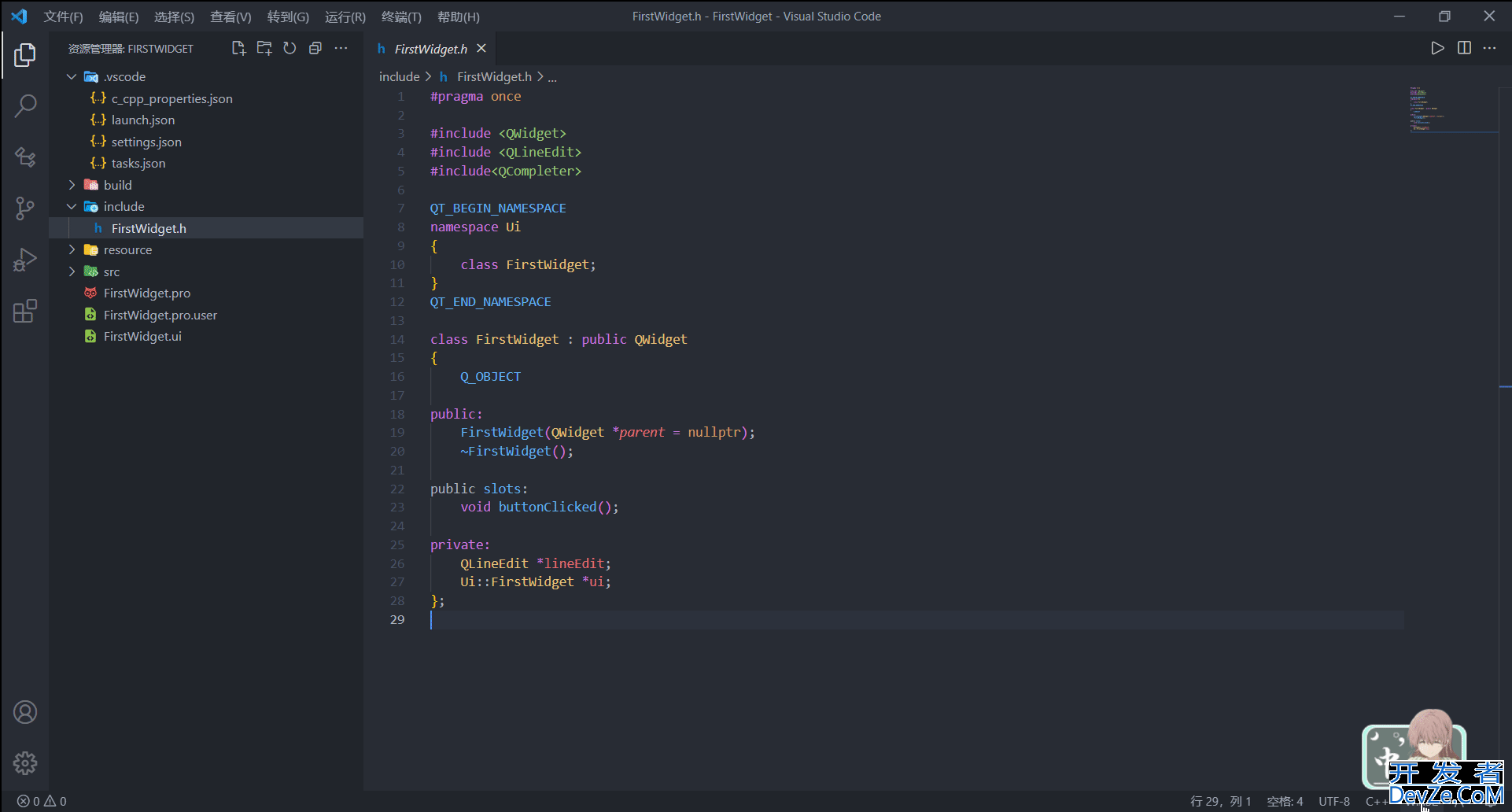Click the Q_OBJECT macro text
1512x812 pixels.
click(490, 377)
